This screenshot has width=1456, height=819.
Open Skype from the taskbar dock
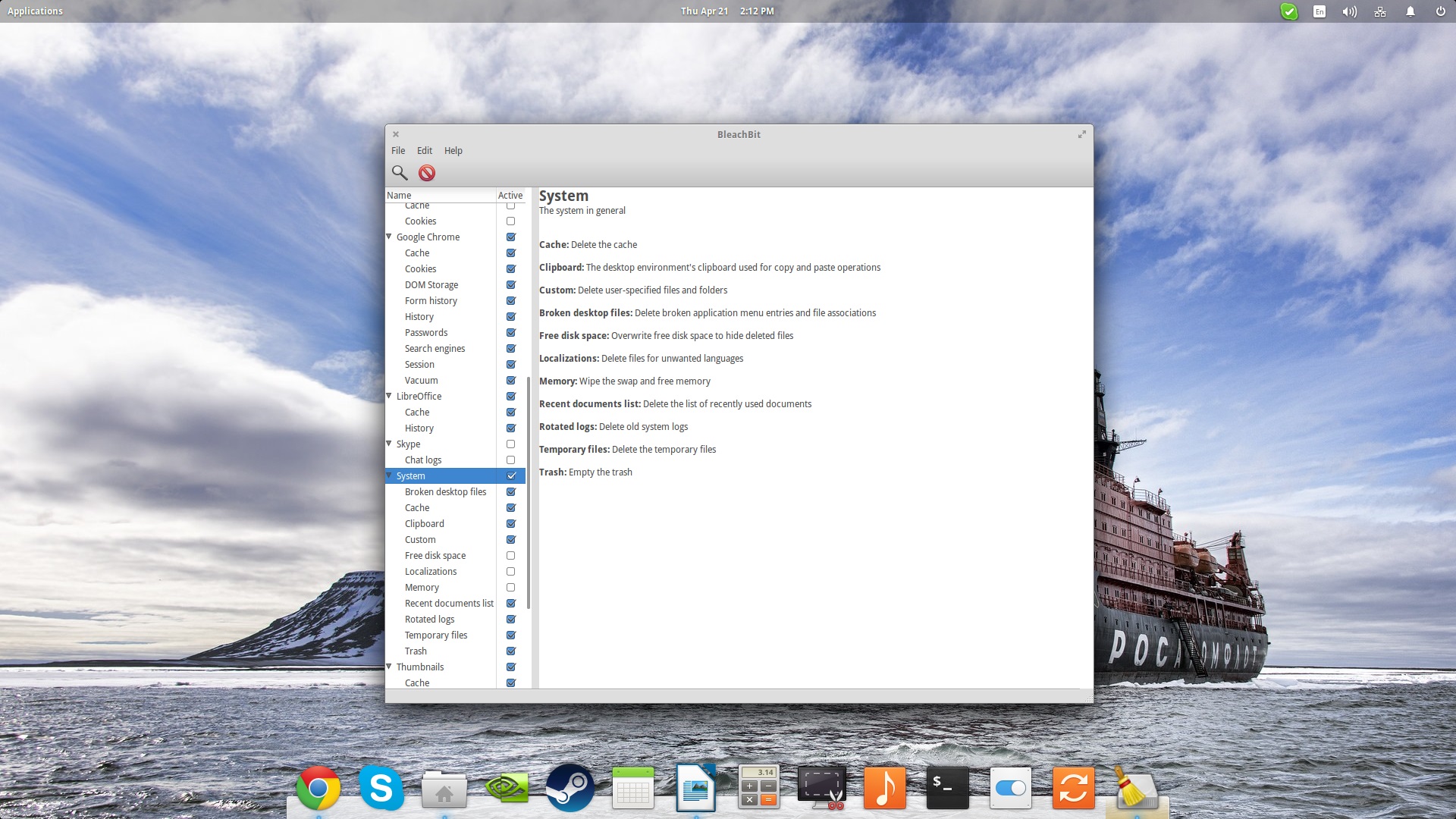(381, 789)
